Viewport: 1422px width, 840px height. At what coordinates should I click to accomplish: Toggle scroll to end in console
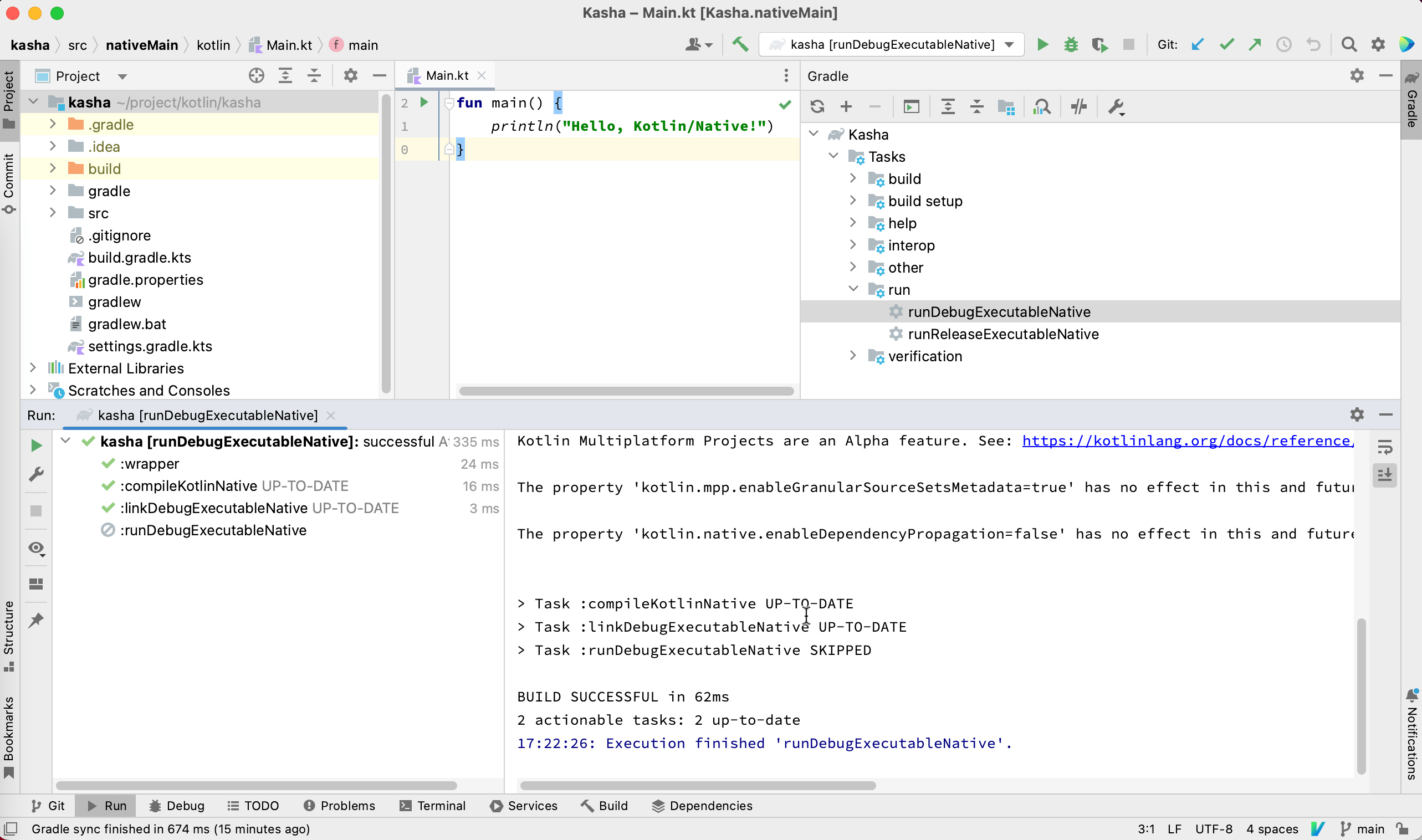pos(1385,475)
